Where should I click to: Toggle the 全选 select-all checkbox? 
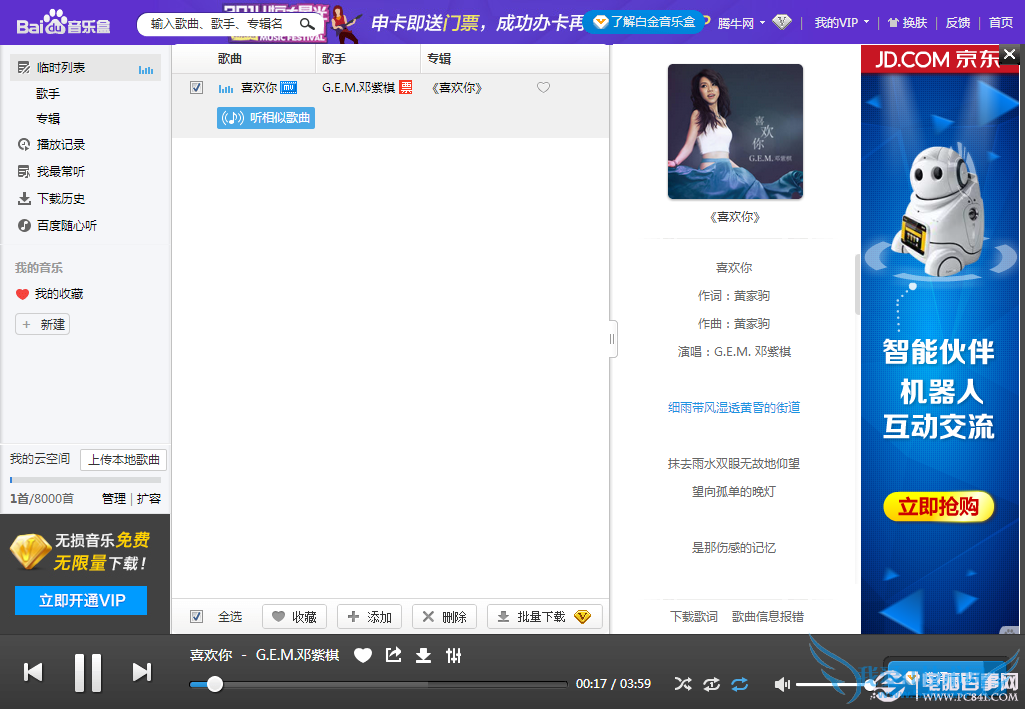click(197, 617)
